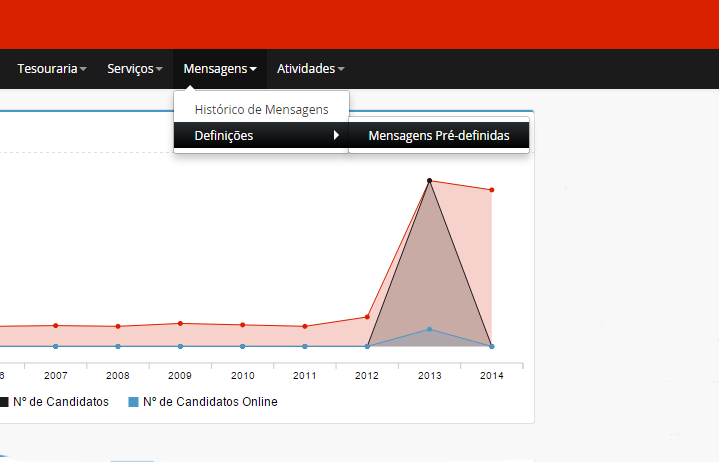719x462 pixels.
Task: Click the blue data point for 2010
Action: pos(242,346)
